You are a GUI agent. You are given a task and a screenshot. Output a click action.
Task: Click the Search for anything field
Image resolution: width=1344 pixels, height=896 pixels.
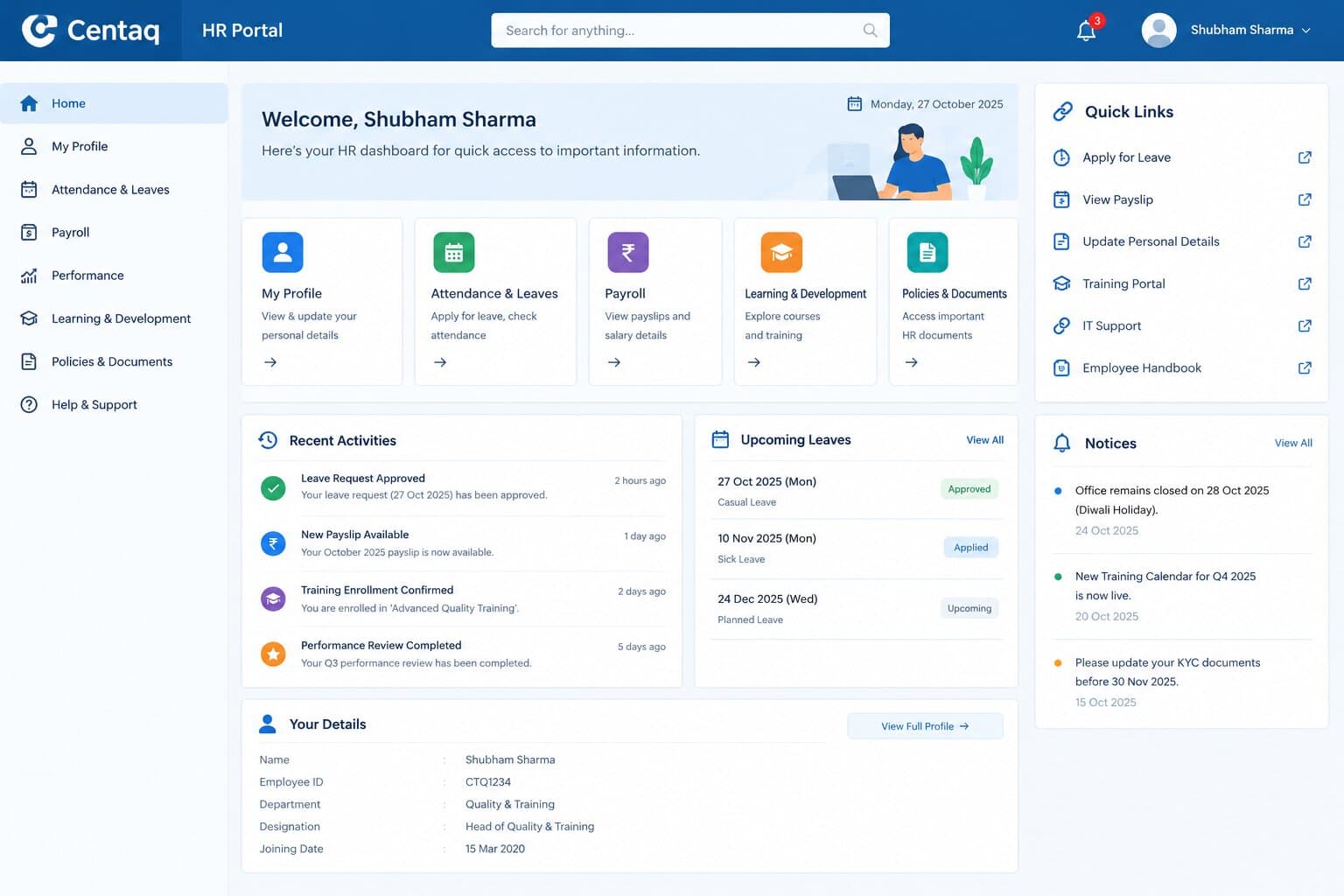click(x=690, y=31)
